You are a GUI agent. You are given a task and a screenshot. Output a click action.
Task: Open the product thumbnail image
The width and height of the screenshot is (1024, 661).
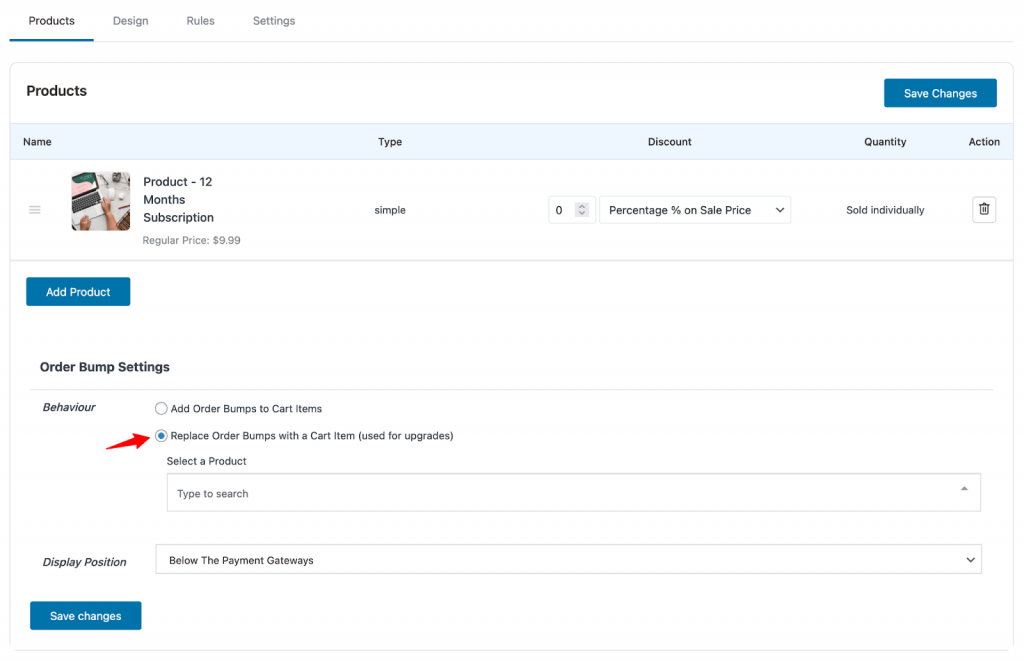click(101, 201)
